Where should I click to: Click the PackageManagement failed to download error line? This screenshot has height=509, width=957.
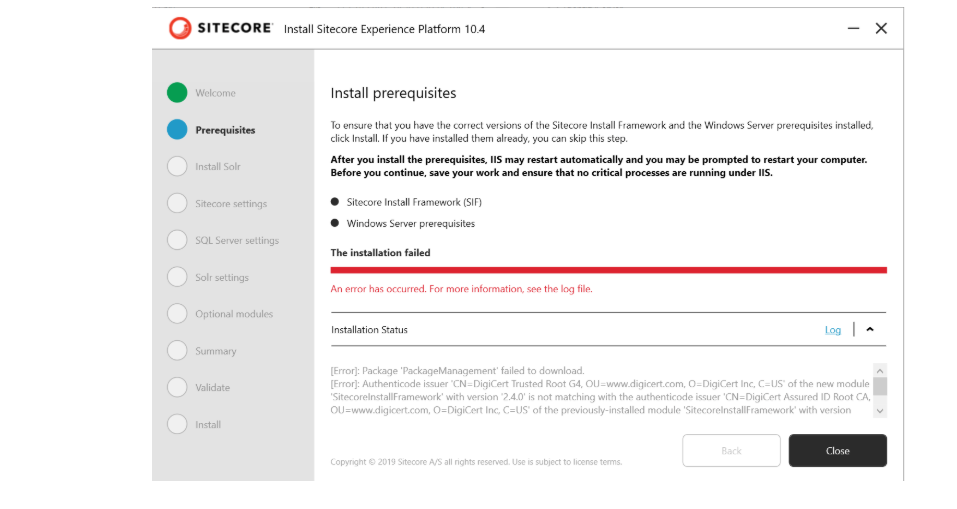tap(458, 370)
